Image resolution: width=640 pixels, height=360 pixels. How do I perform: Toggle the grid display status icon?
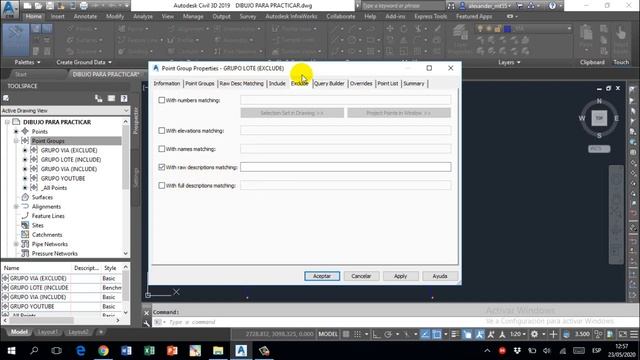pos(346,334)
